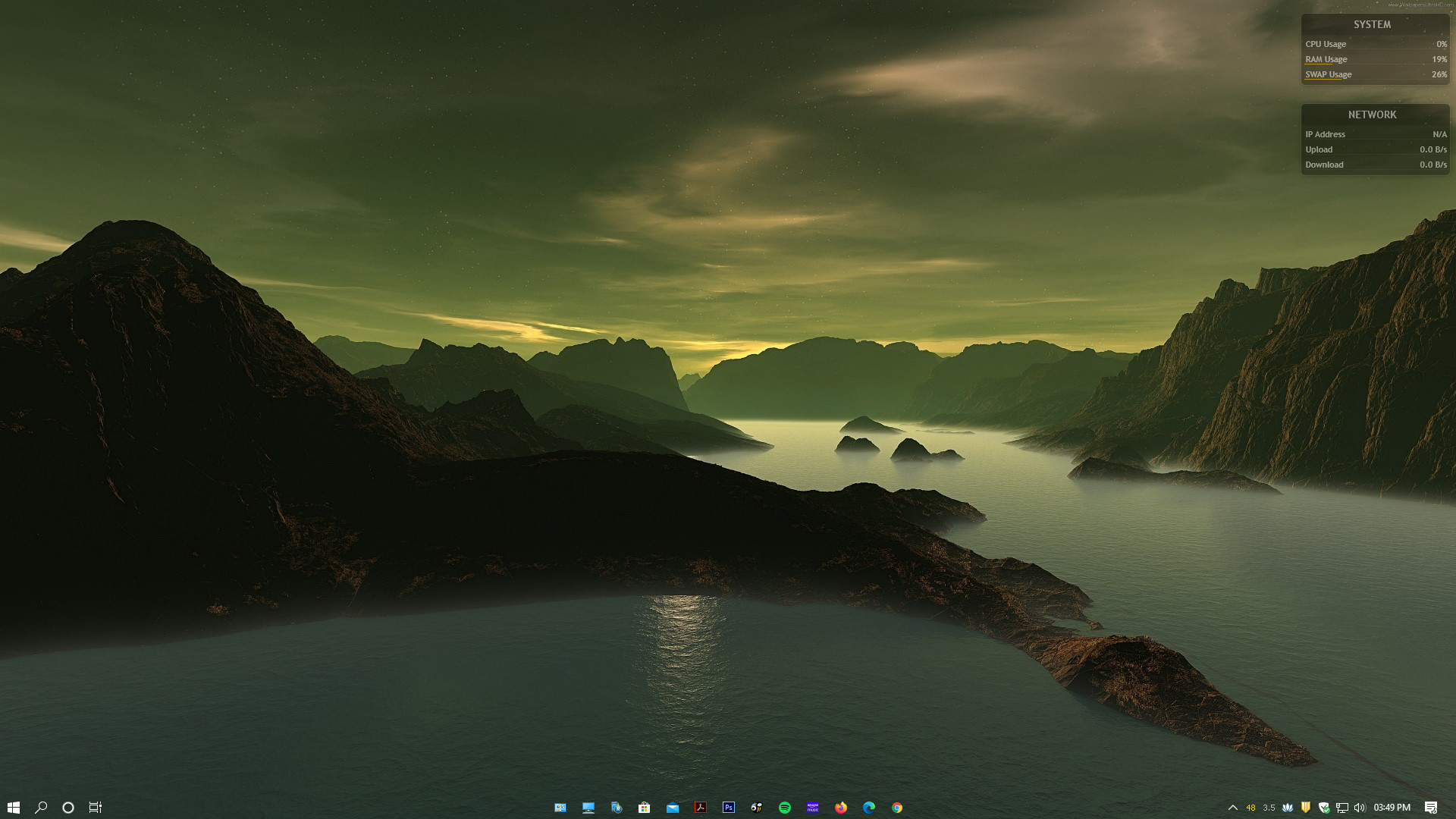
Task: Launch Google Chrome from the taskbar
Action: pyautogui.click(x=897, y=808)
